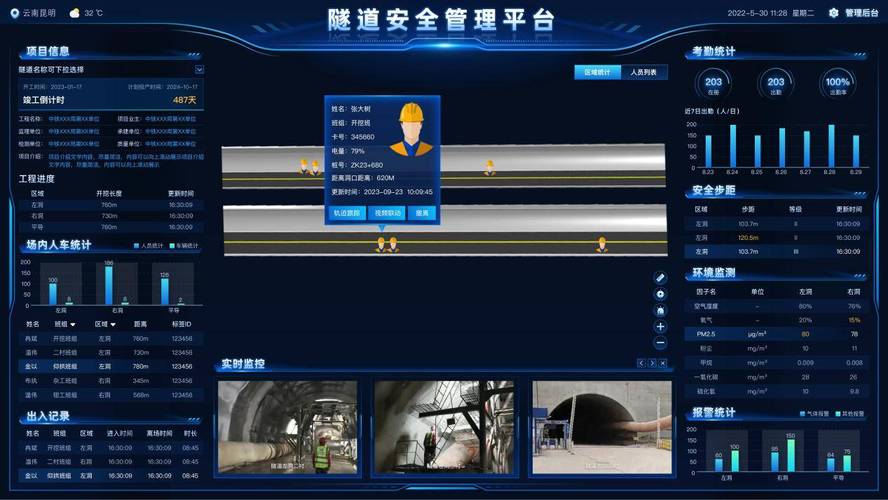Open the first live camera feed thumbnail
Viewport: 888px width, 500px height.
pyautogui.click(x=288, y=427)
